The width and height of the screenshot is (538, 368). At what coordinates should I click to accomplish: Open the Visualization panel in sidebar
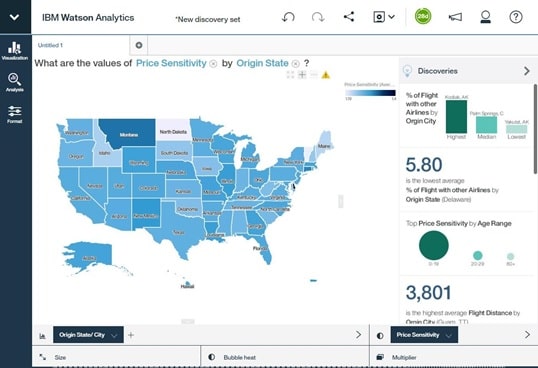[15, 51]
